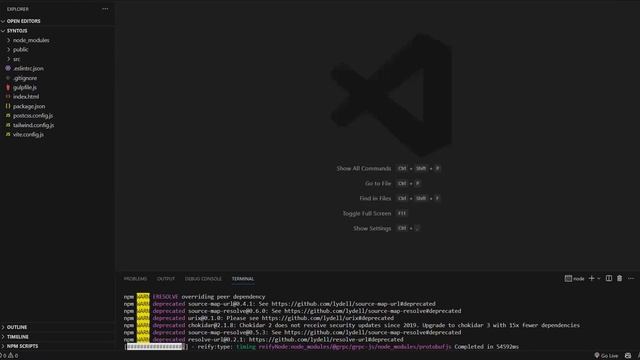
Task: Click Go Live in the status bar
Action: coord(606,356)
